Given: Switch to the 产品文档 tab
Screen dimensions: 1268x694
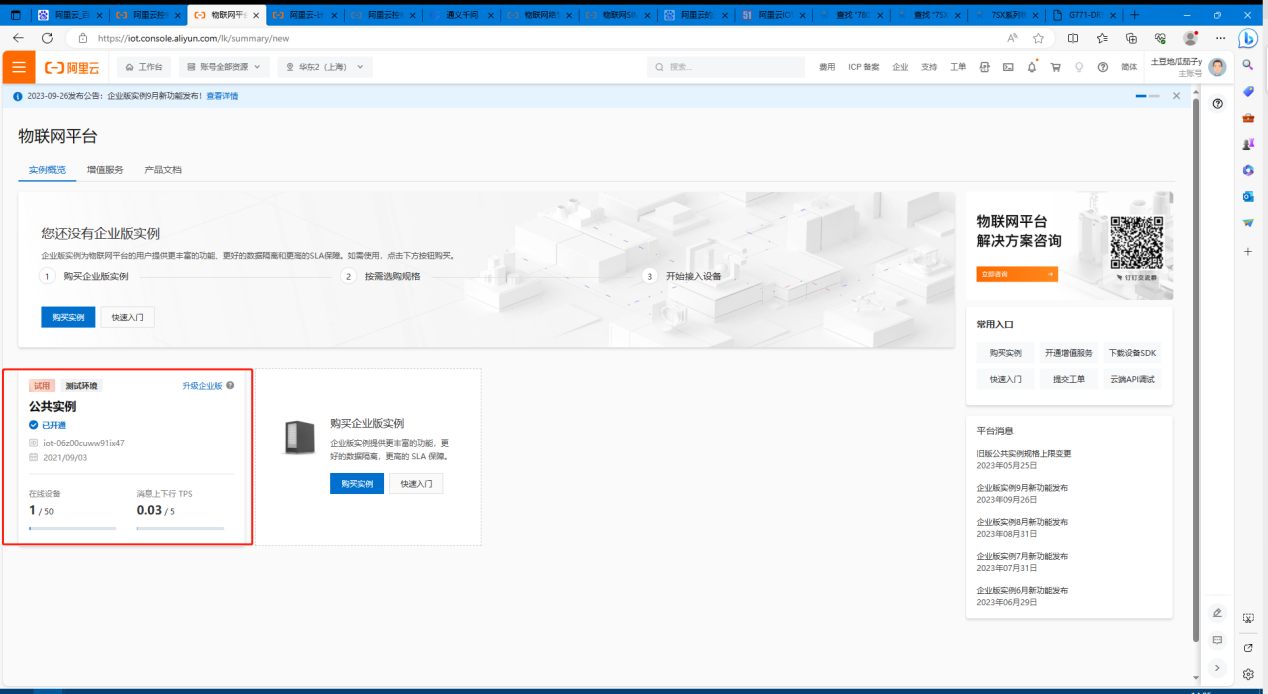Looking at the screenshot, I should coord(163,170).
